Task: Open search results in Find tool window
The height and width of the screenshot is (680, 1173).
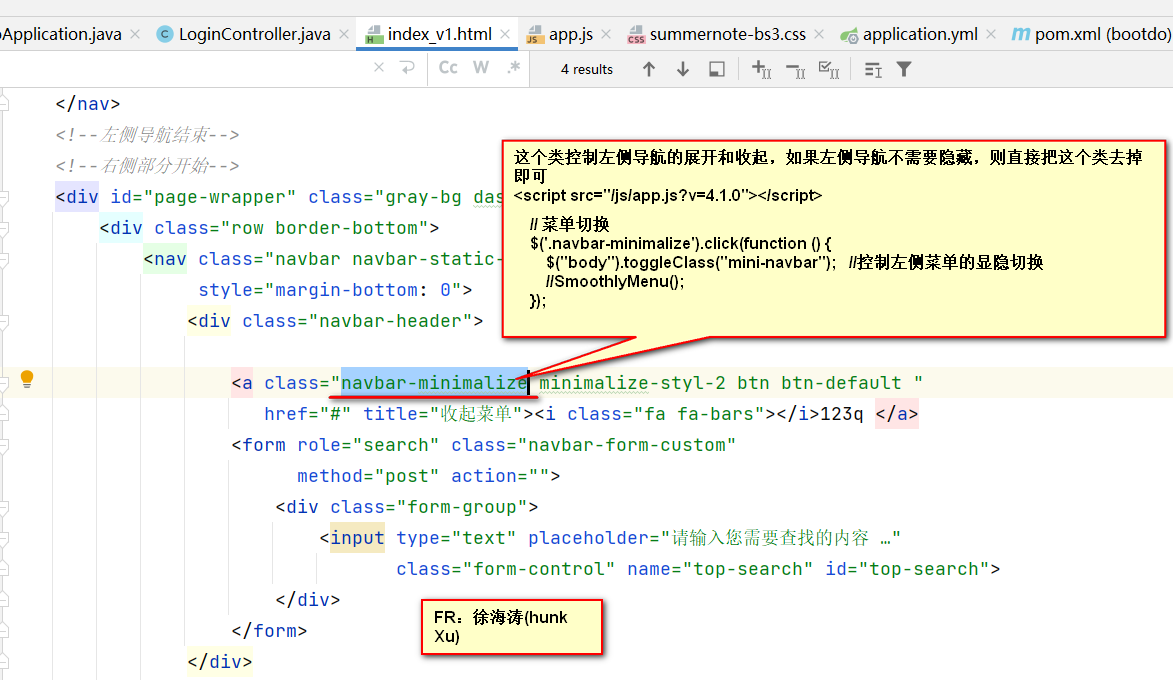Action: click(x=717, y=70)
